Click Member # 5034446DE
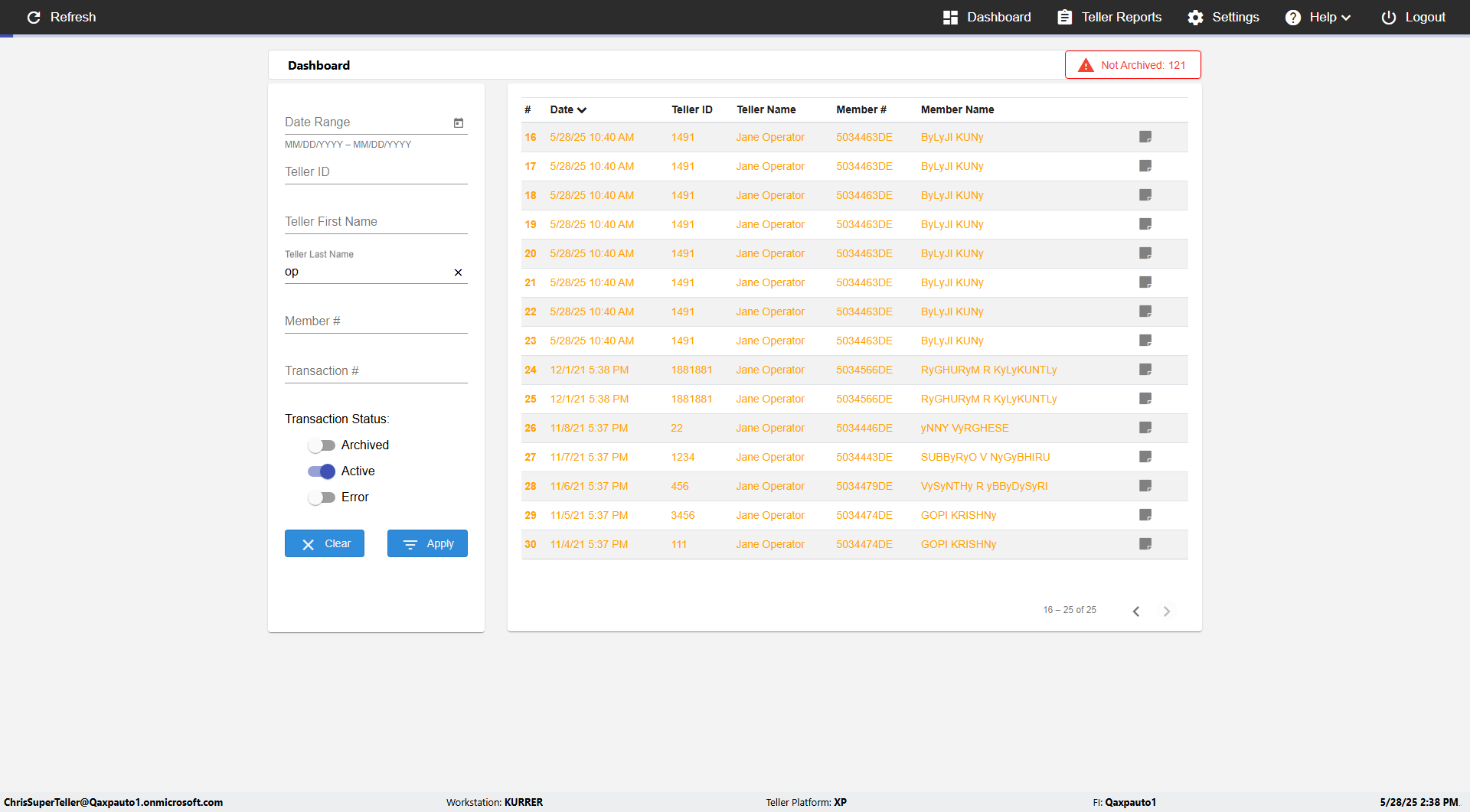The height and width of the screenshot is (812, 1470). click(864, 428)
